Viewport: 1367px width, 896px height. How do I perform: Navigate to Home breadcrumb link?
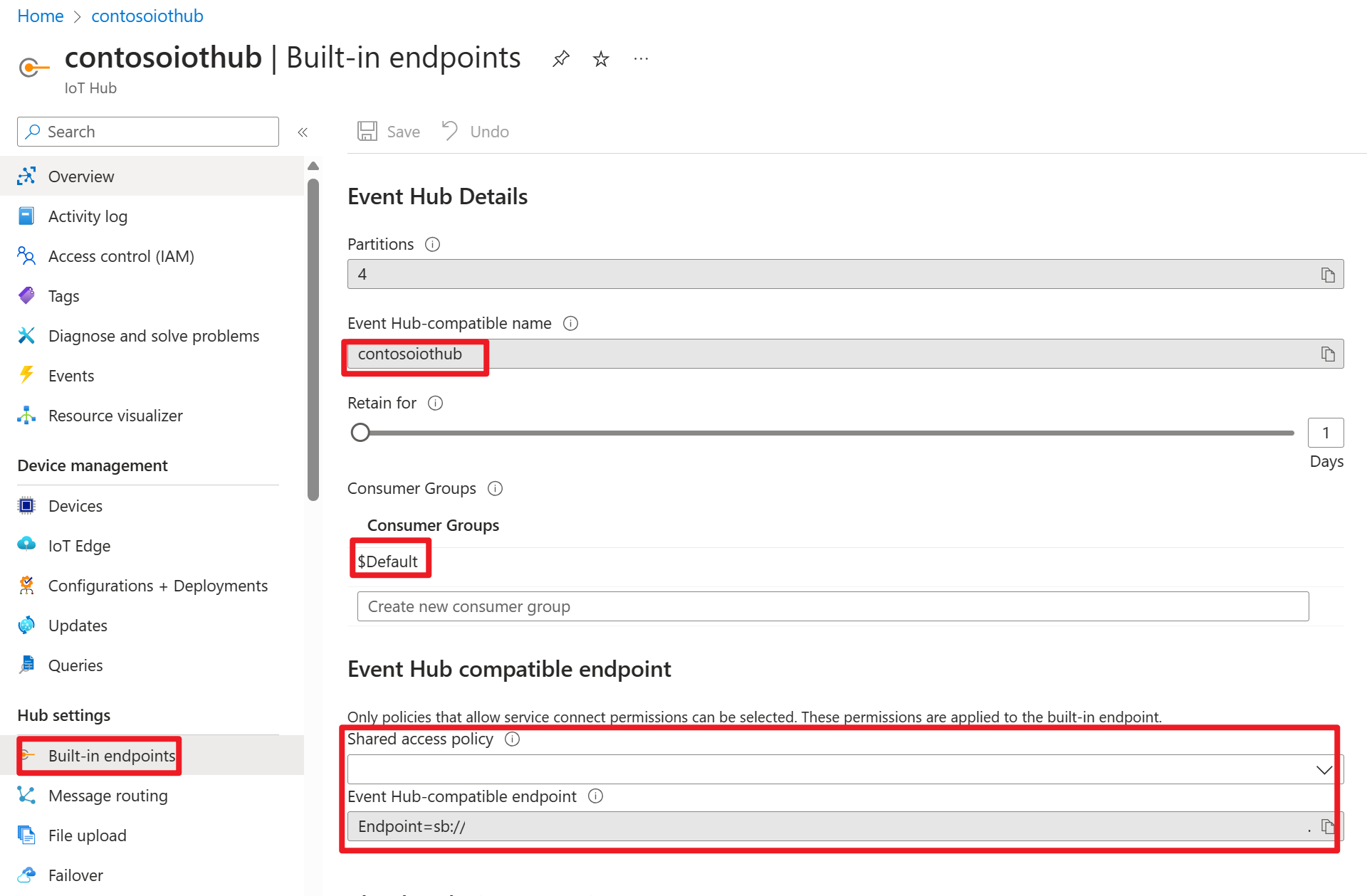pos(40,16)
